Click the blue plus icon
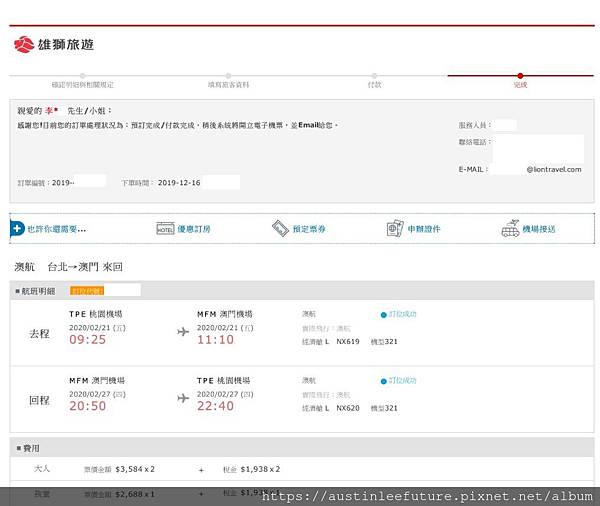This screenshot has width=600, height=506. pyautogui.click(x=17, y=229)
